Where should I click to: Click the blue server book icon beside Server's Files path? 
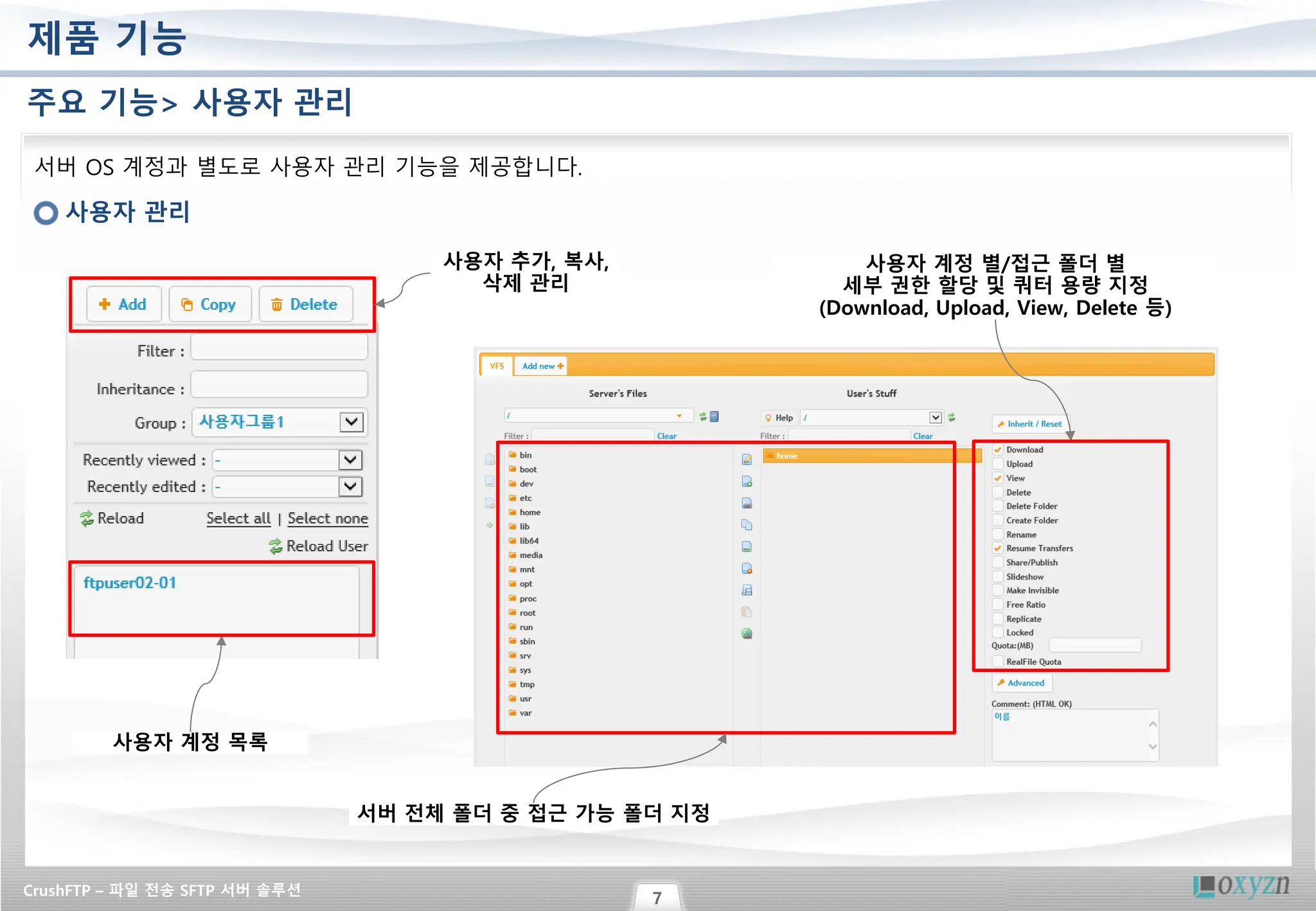click(714, 417)
